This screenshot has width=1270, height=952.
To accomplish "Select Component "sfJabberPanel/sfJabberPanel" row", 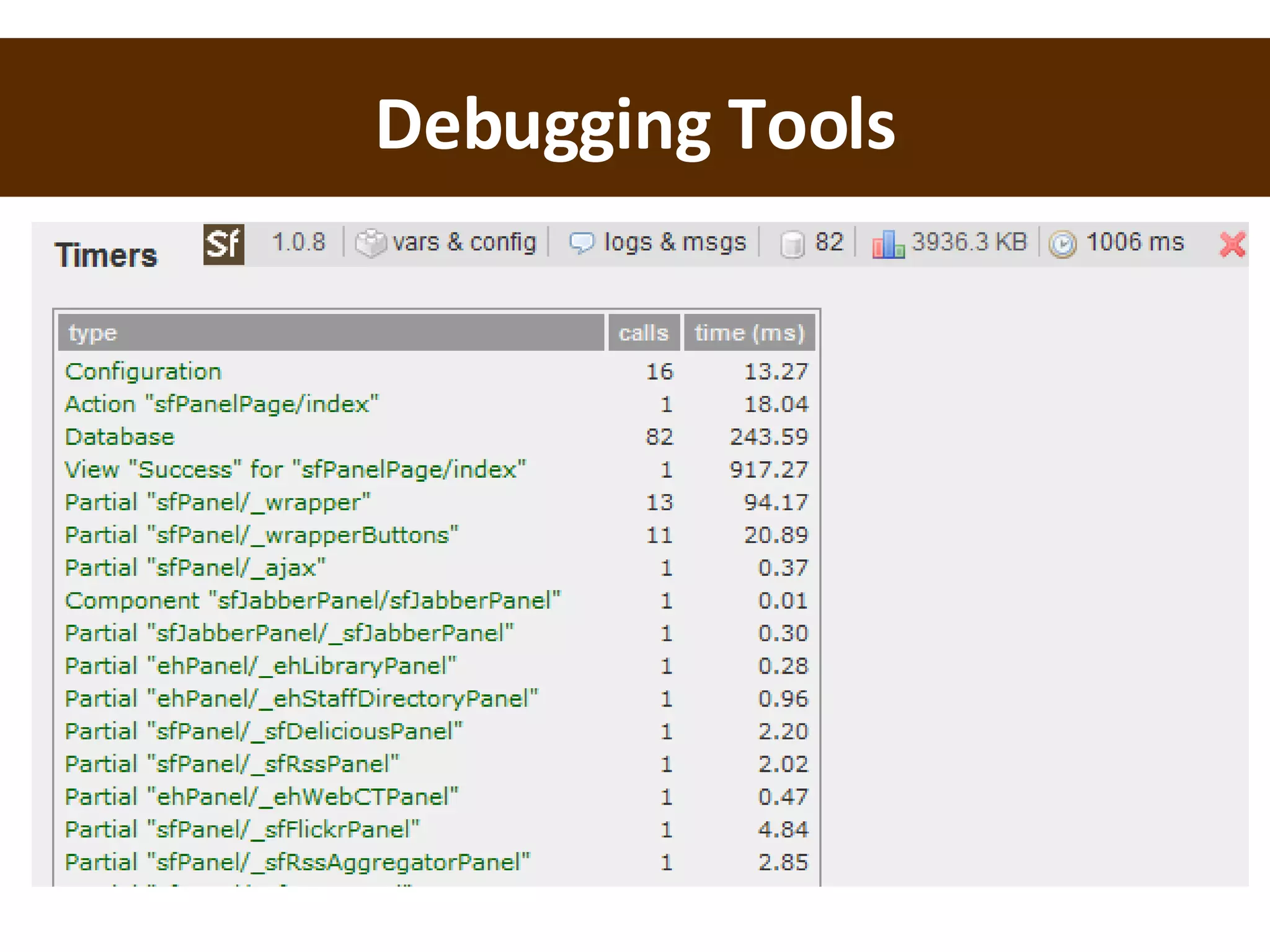I will coord(437,601).
